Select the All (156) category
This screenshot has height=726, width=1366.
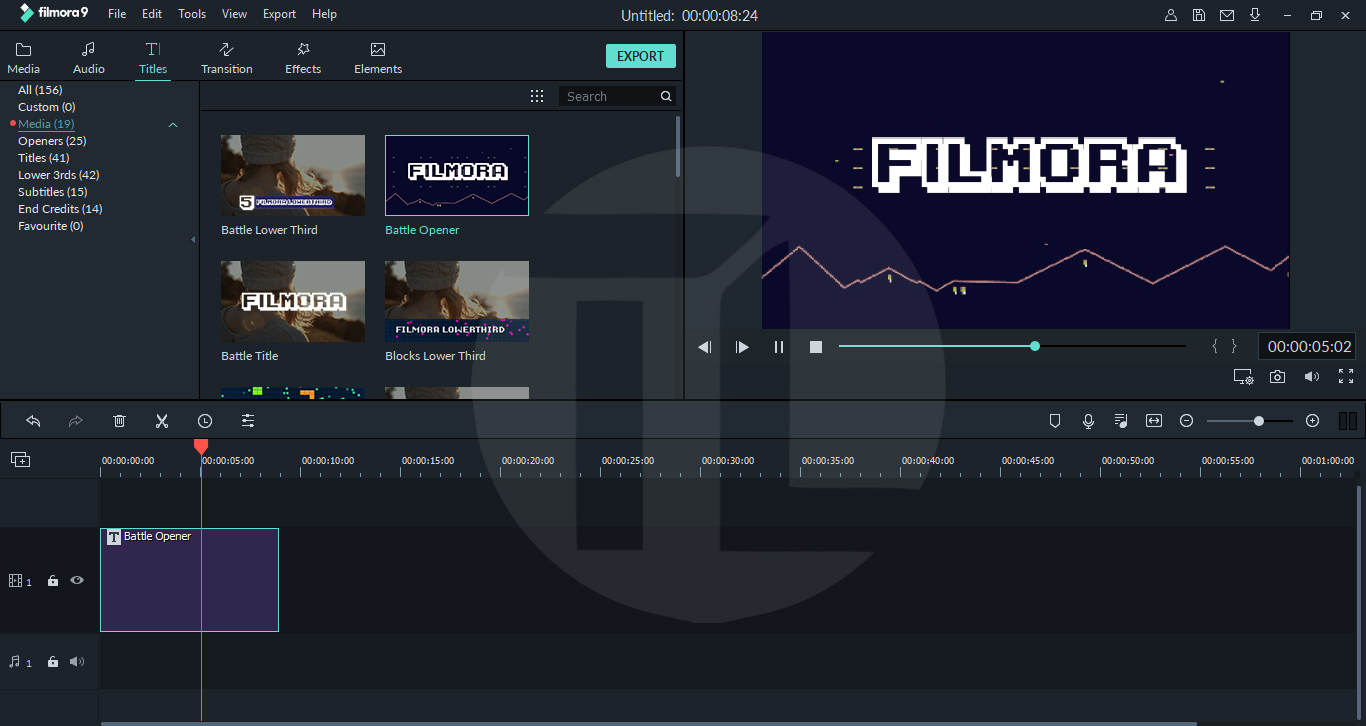pyautogui.click(x=40, y=90)
